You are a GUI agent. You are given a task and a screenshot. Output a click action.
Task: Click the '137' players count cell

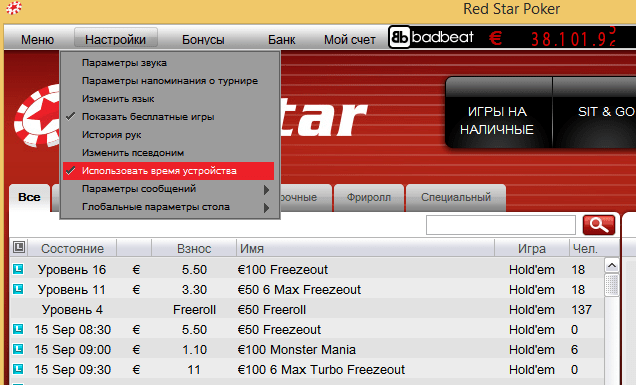click(581, 310)
